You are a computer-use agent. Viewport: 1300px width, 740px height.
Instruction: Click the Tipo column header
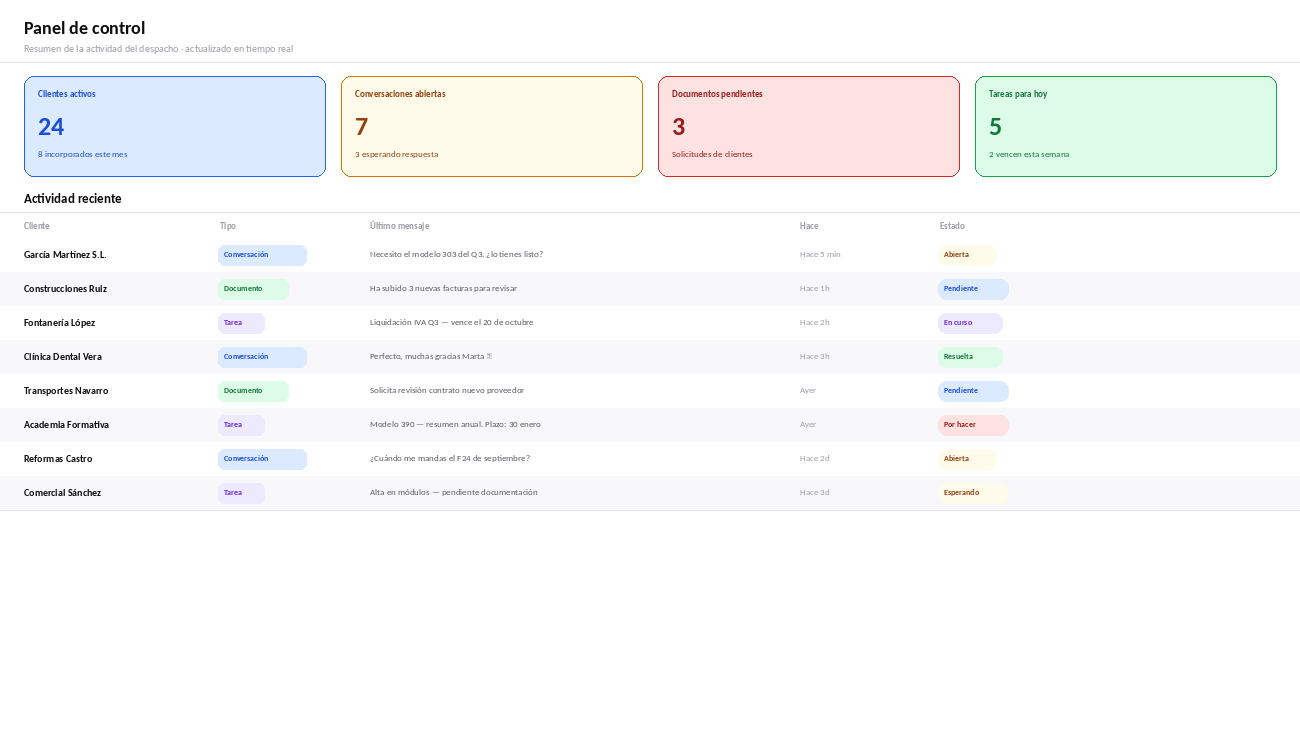[x=228, y=226]
